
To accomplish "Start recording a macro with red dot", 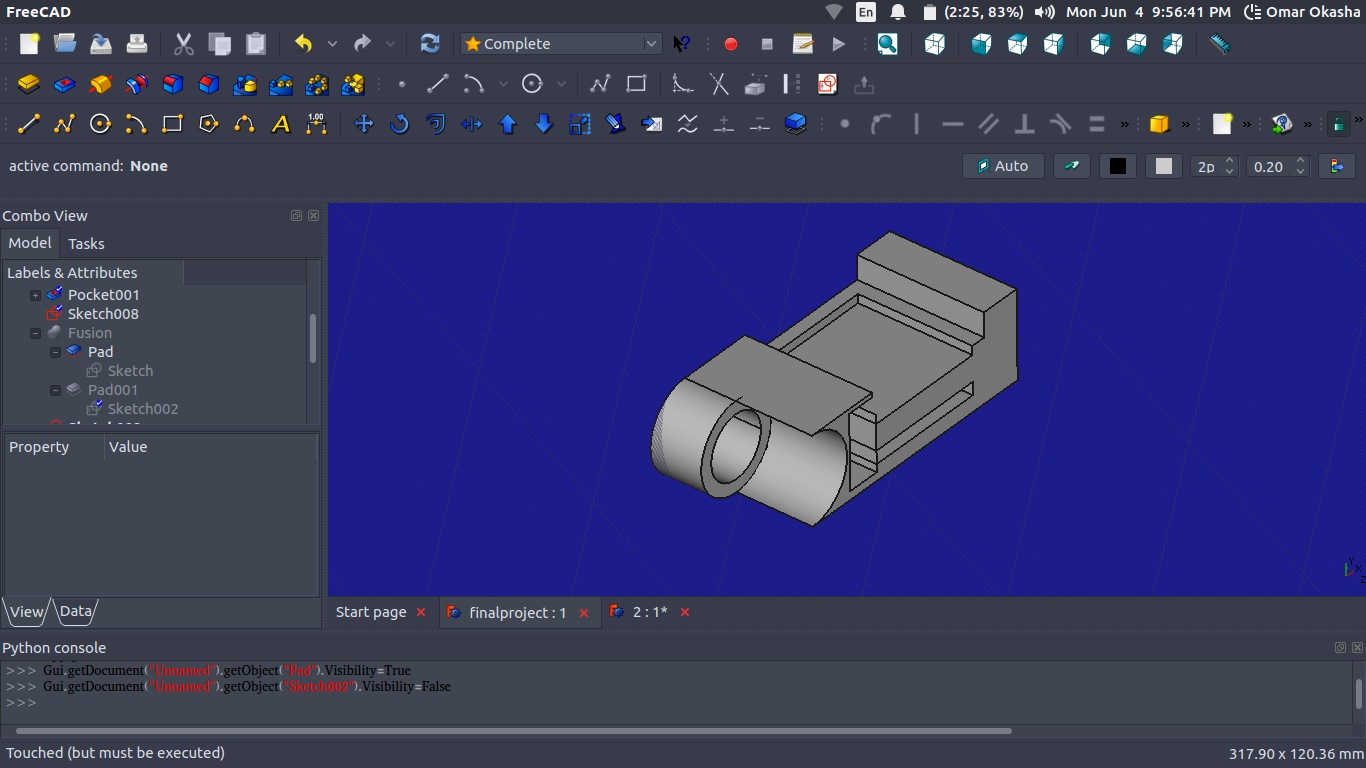I will tap(731, 44).
